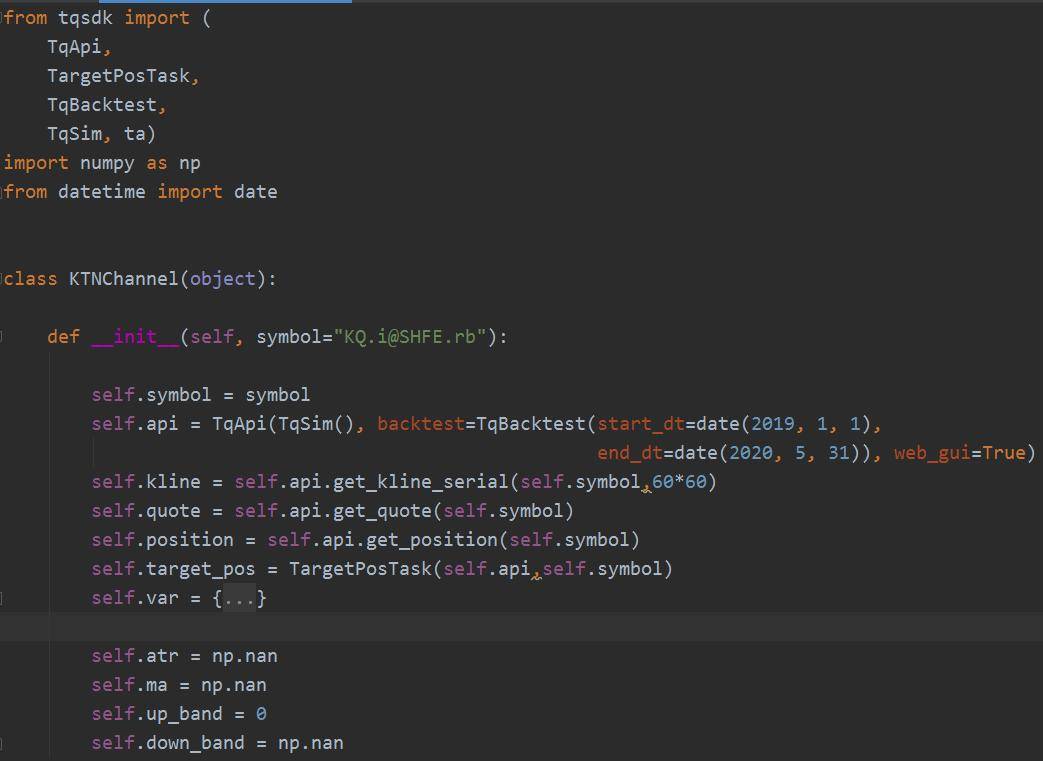The width and height of the screenshot is (1043, 761).
Task: Click self.symbol on the symbol assignment line
Action: [x=151, y=394]
